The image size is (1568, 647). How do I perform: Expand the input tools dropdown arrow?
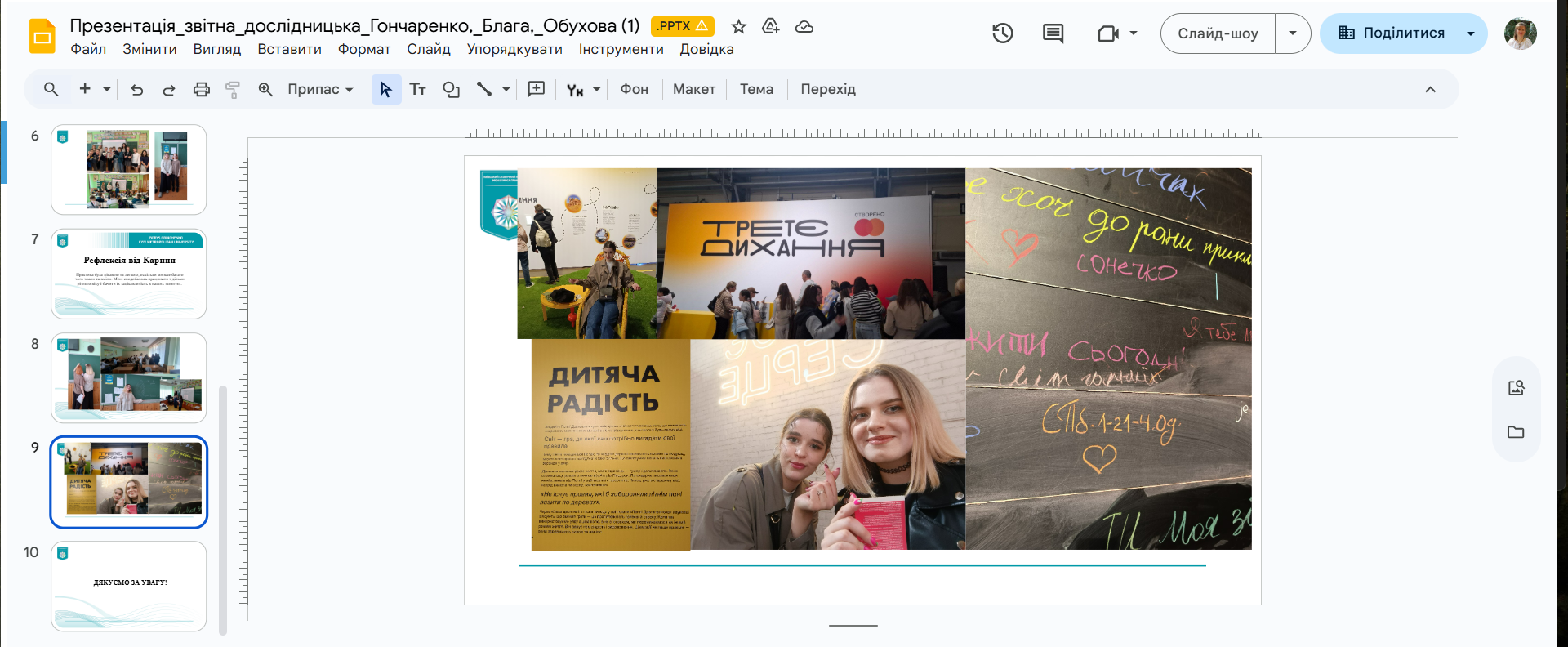[596, 89]
